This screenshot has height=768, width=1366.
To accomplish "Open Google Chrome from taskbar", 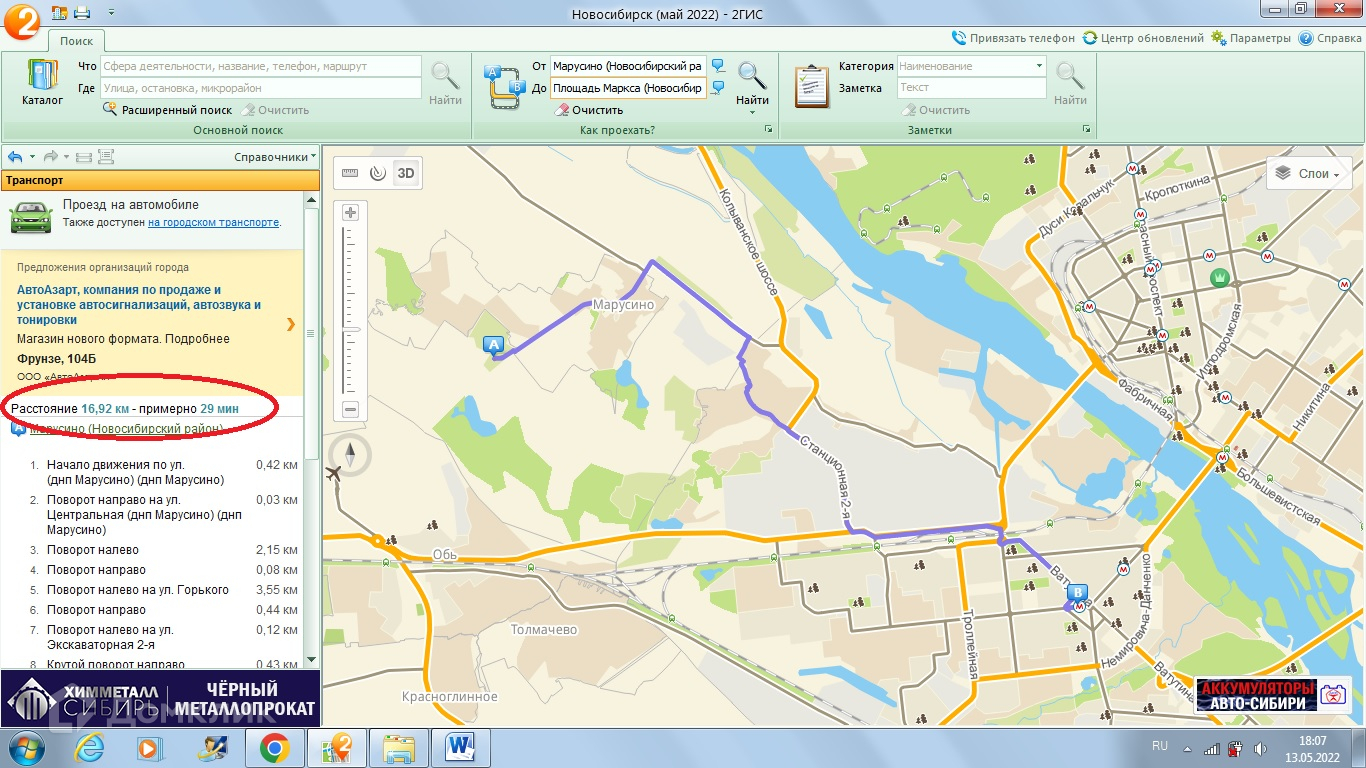I will click(x=275, y=747).
